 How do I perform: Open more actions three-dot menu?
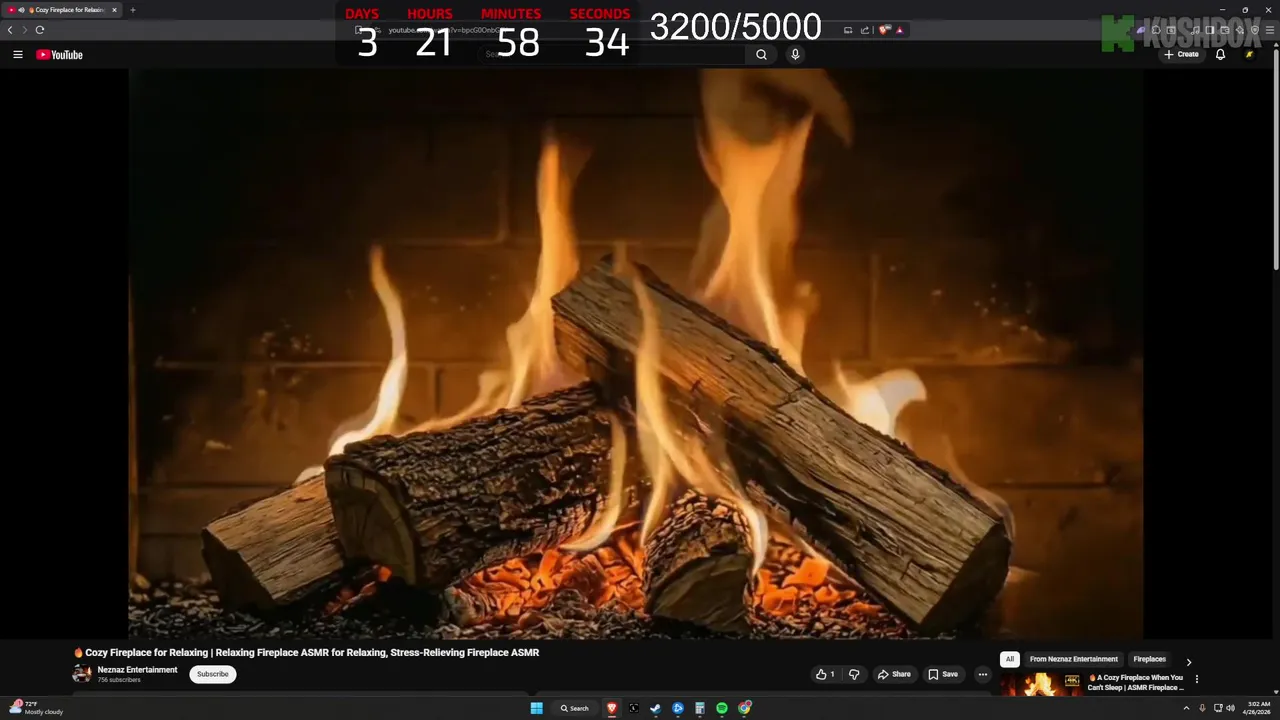pos(982,674)
